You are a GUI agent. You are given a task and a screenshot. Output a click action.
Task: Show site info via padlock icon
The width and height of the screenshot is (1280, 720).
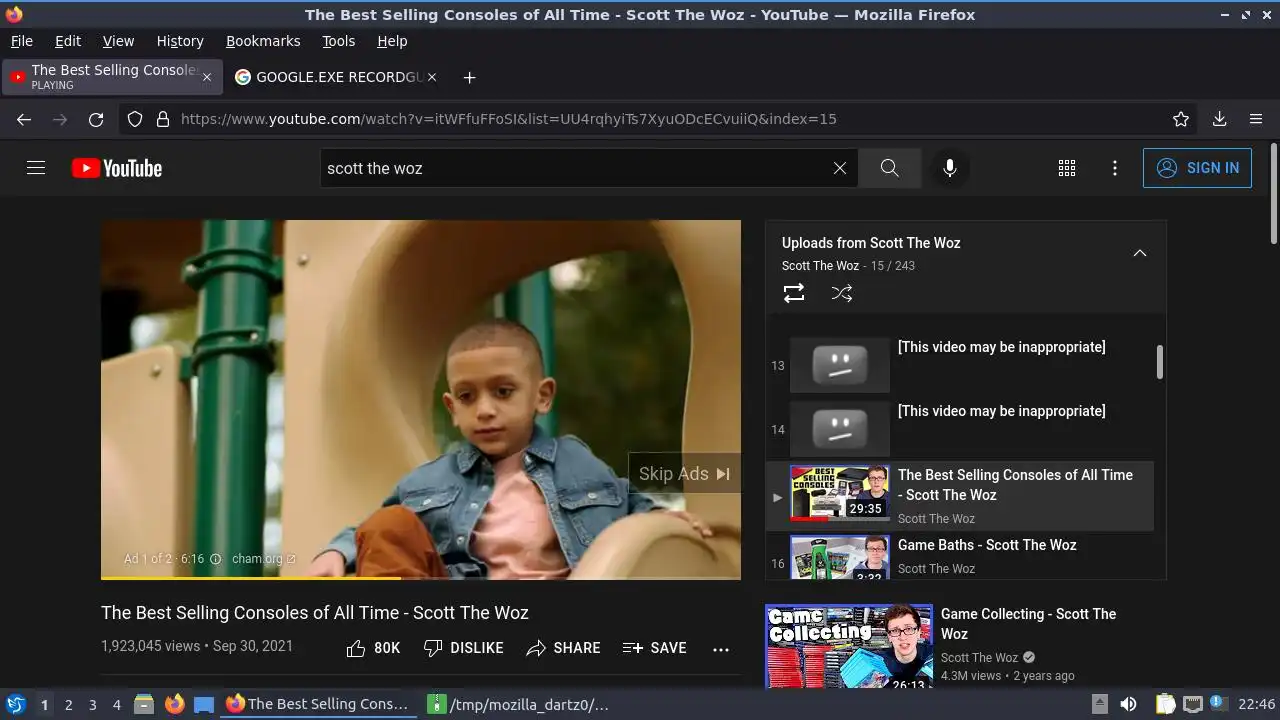(163, 119)
